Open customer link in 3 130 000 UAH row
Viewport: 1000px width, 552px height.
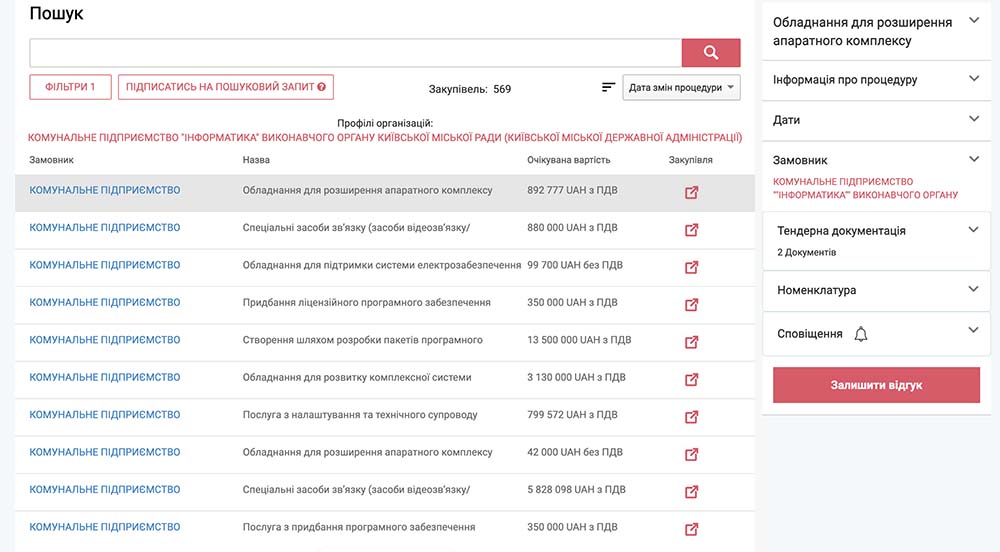point(105,377)
